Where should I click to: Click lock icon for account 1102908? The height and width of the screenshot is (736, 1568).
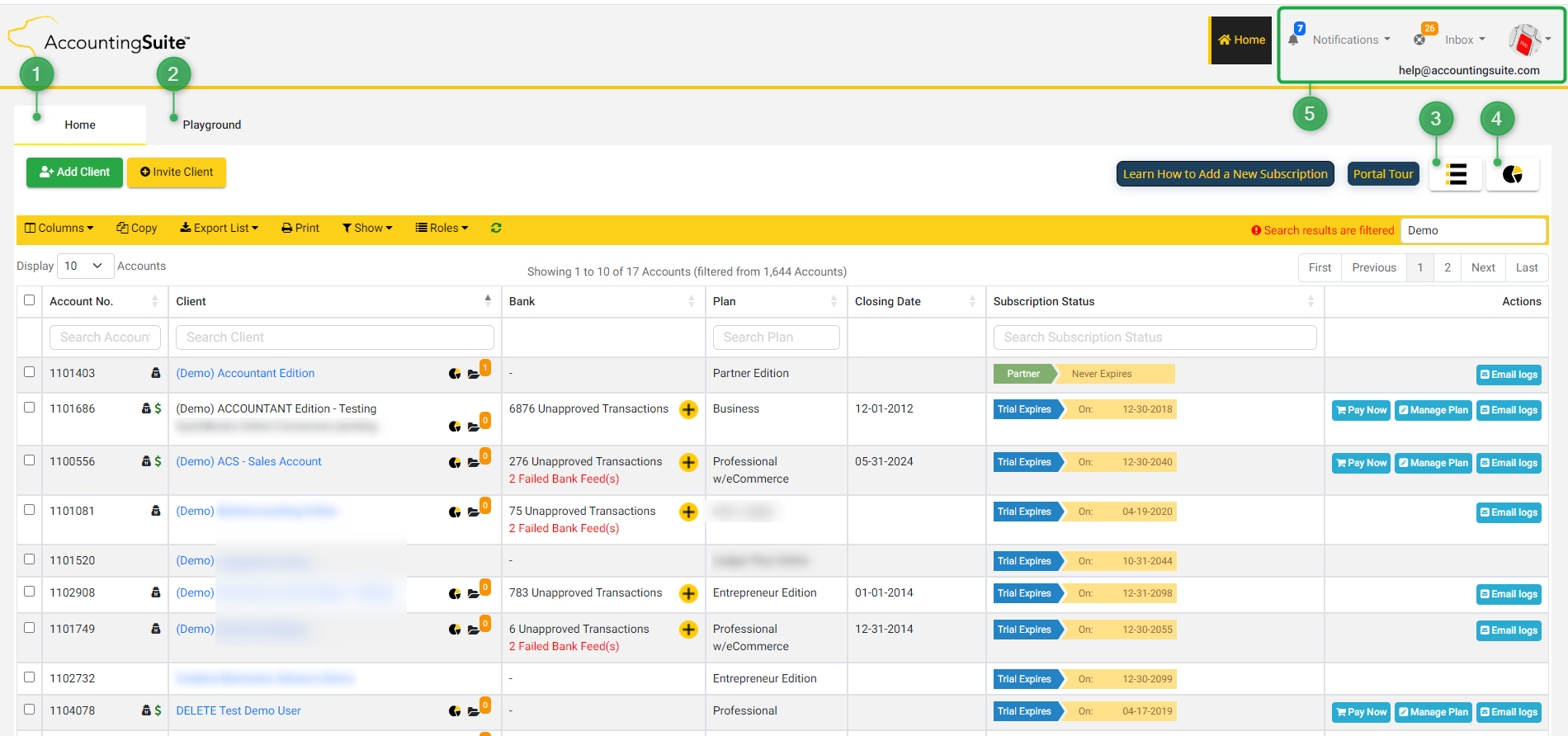[156, 592]
